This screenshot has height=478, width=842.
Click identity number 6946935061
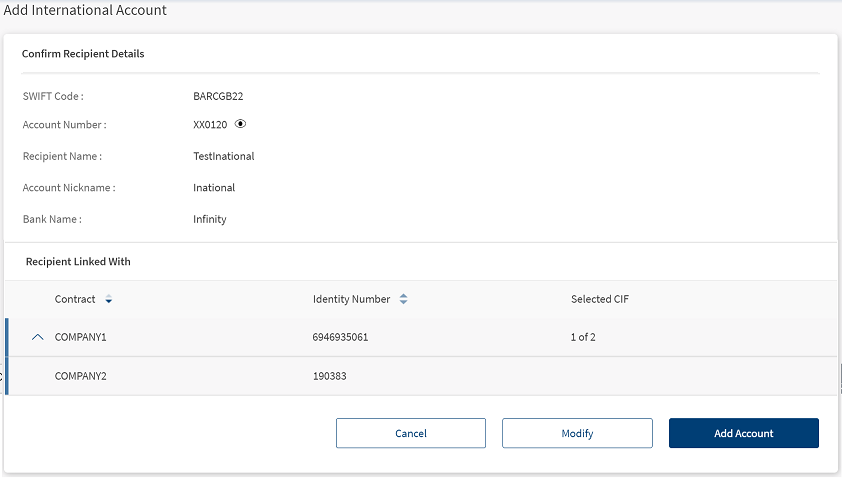[340, 337]
